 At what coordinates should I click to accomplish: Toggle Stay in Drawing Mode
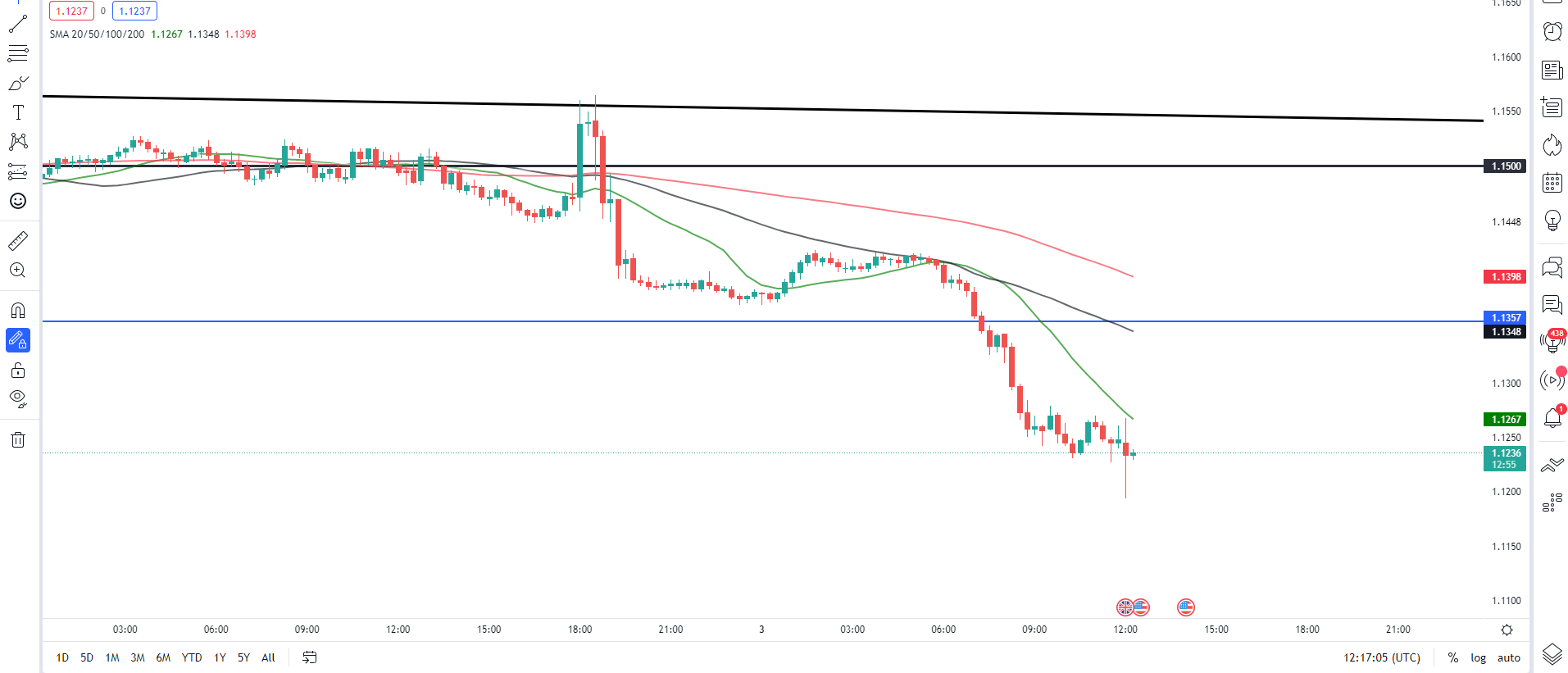(18, 340)
